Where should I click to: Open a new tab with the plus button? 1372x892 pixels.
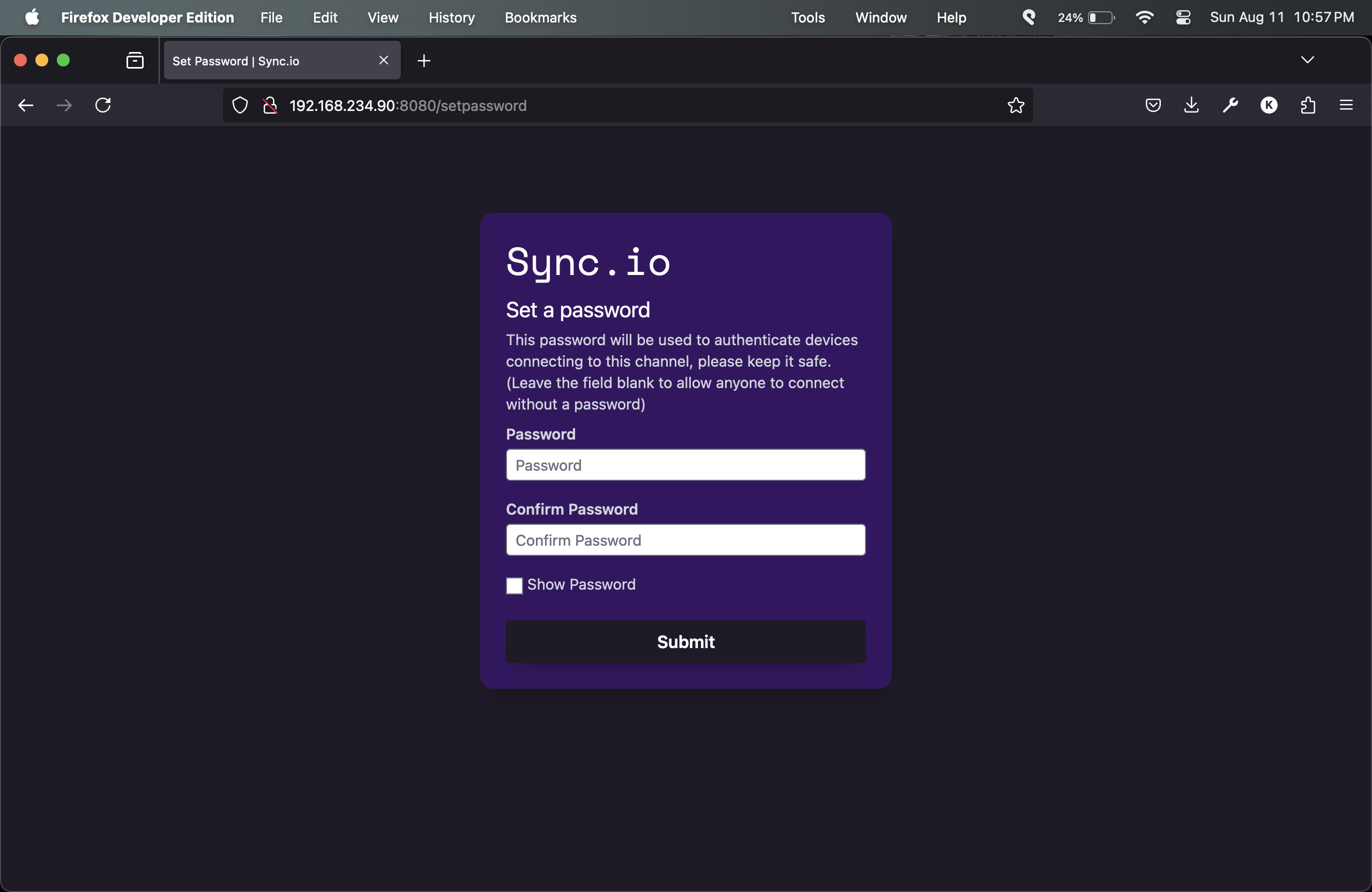(424, 61)
